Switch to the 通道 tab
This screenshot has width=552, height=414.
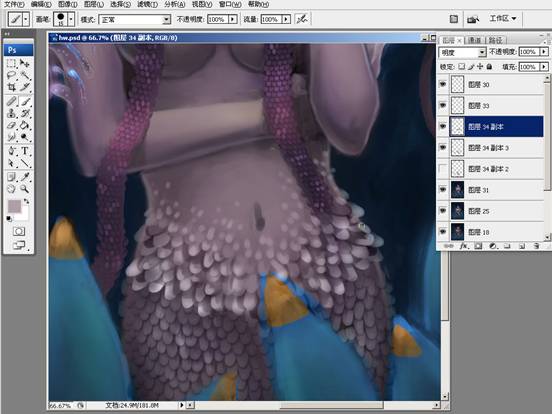[x=474, y=40]
